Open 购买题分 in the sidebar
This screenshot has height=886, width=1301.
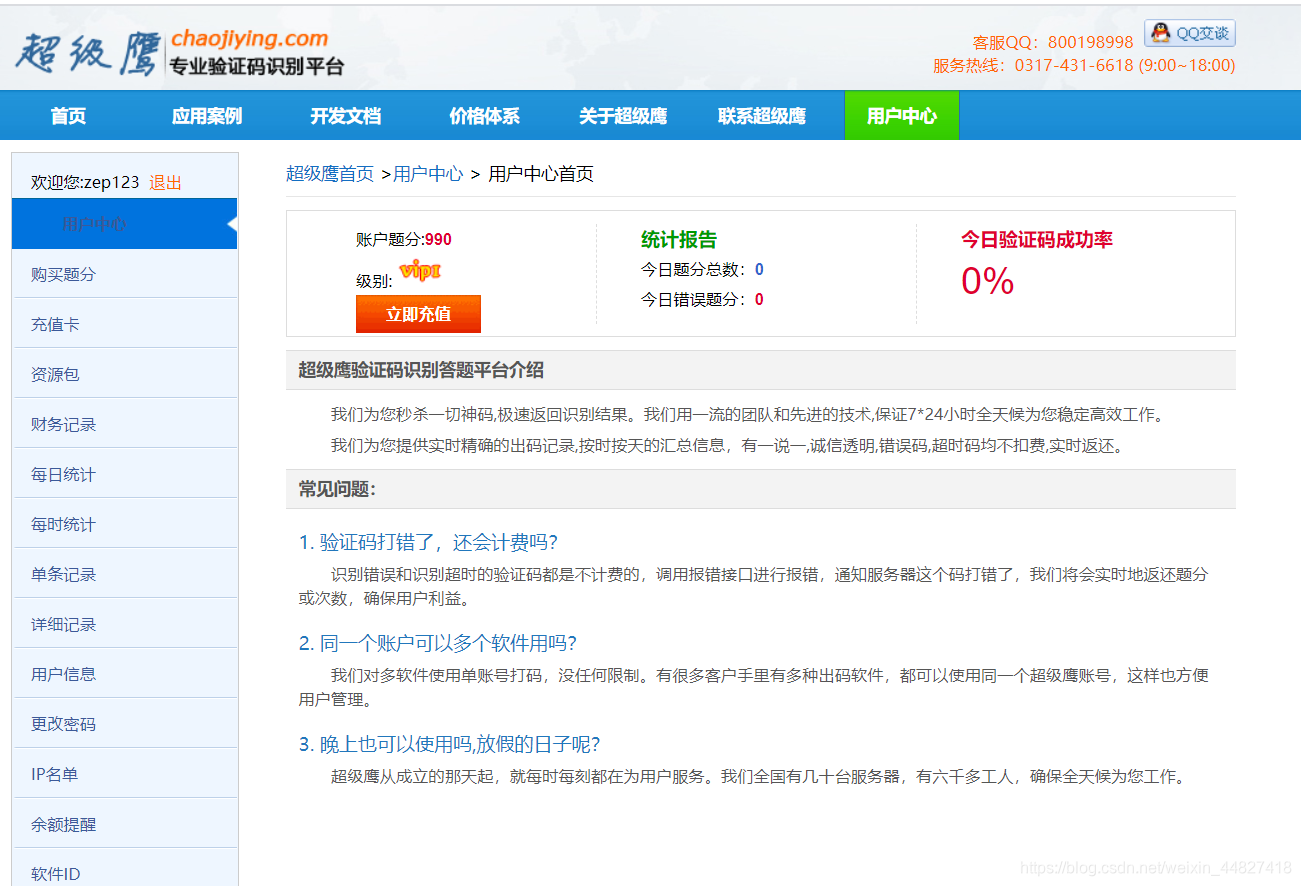(x=125, y=274)
